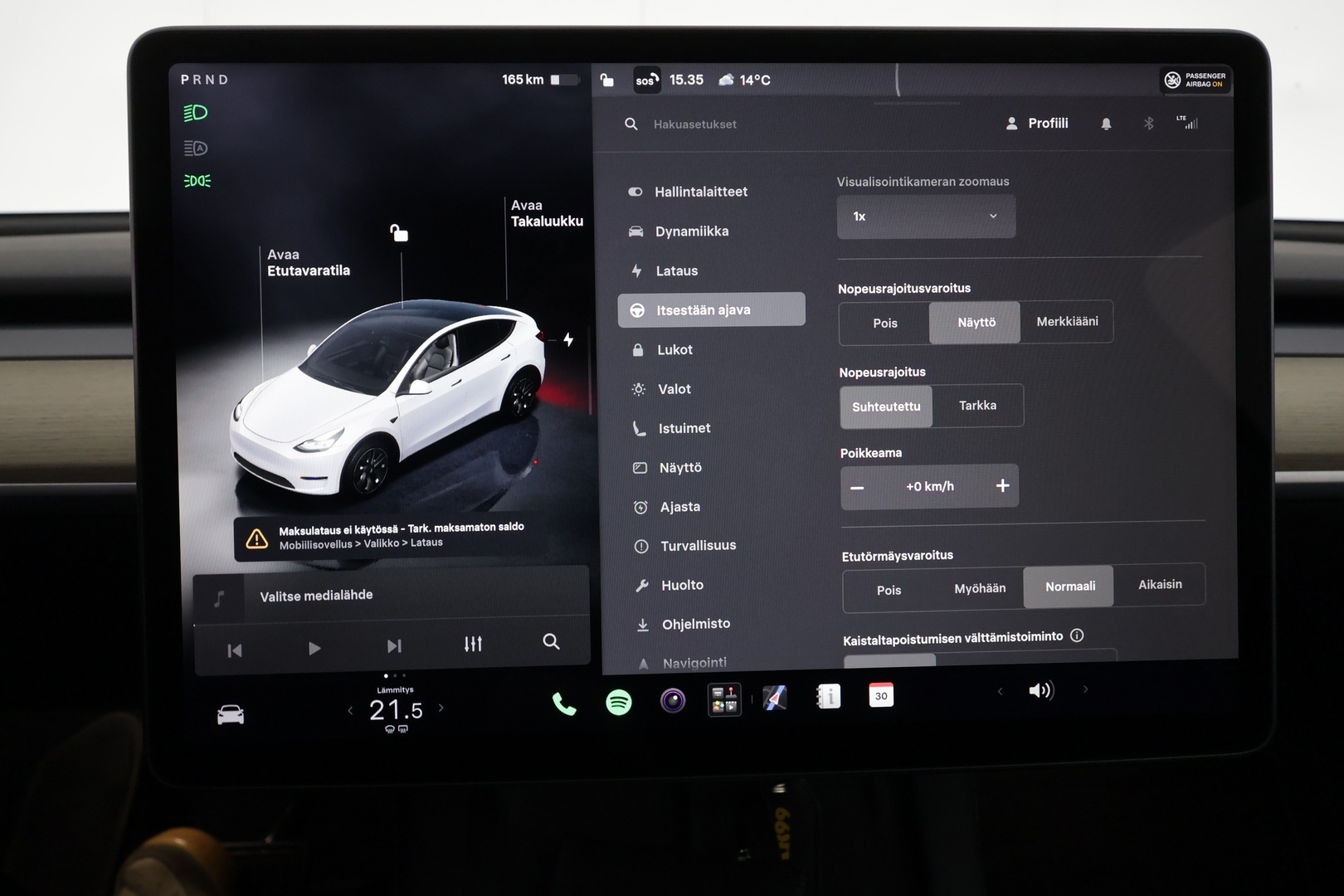Open Visualisointikameran zoomaus 1x dropdown
The height and width of the screenshot is (896, 1344).
click(926, 217)
